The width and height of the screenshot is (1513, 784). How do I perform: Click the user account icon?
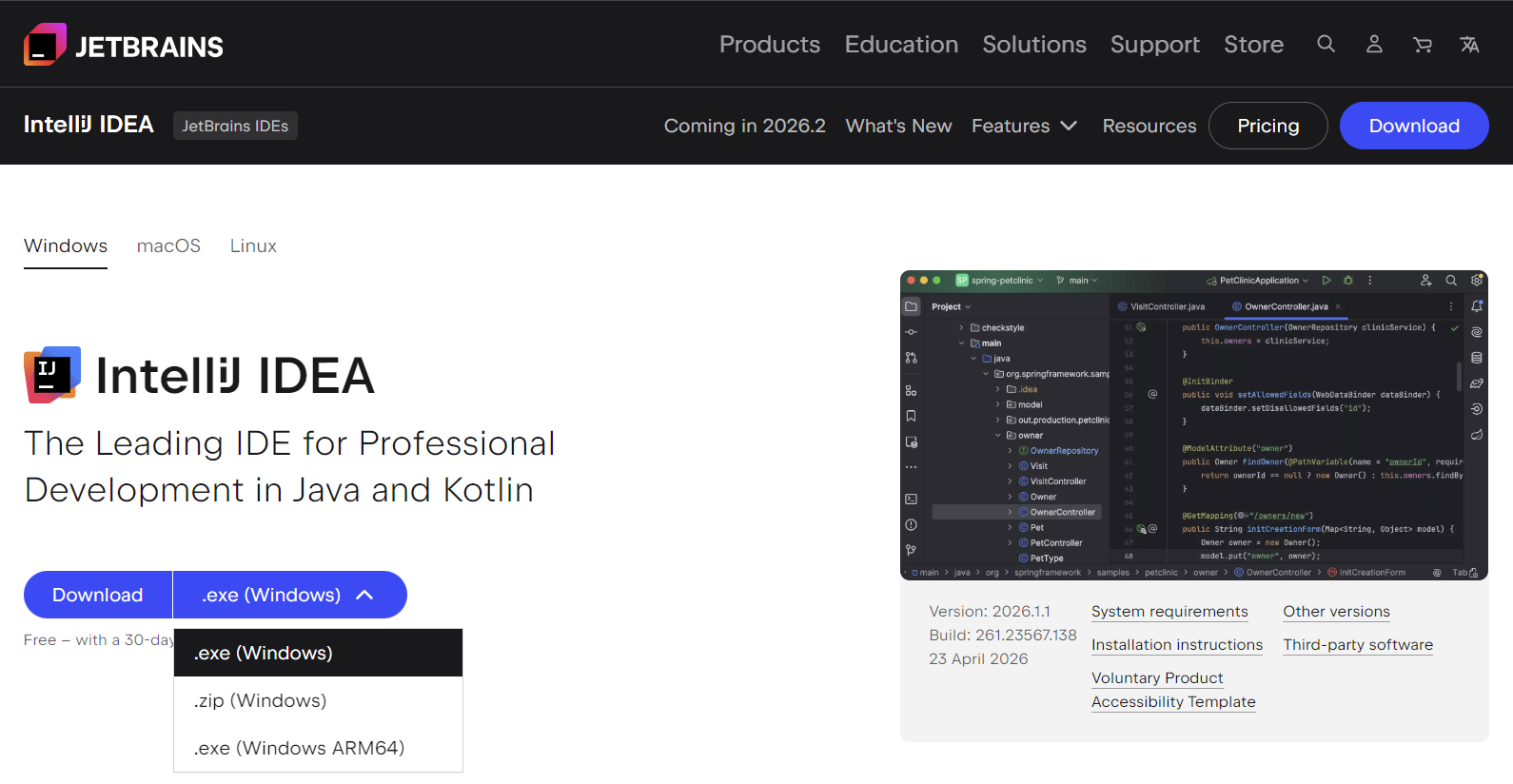tap(1374, 44)
